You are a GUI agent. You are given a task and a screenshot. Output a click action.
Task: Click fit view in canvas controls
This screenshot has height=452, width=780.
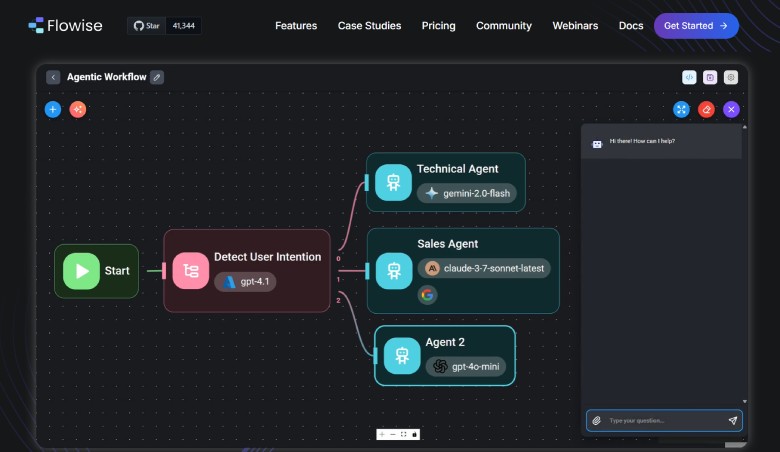coord(403,434)
